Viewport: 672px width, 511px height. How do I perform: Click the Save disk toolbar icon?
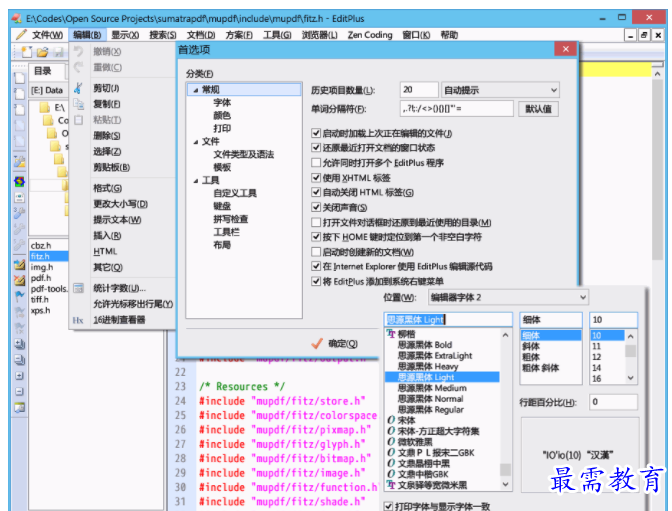(58, 52)
